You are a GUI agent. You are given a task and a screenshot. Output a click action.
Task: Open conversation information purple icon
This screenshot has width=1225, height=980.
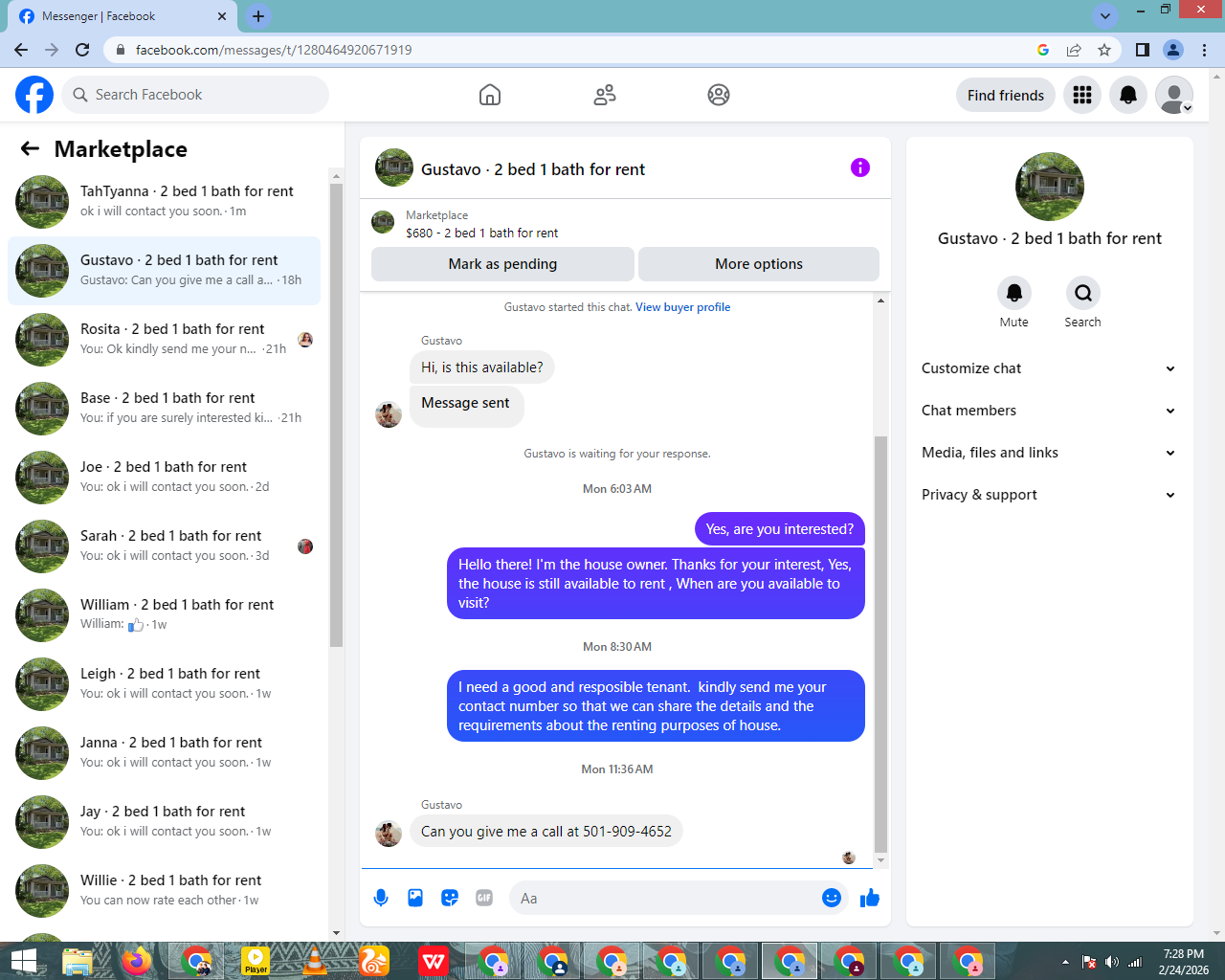860,168
